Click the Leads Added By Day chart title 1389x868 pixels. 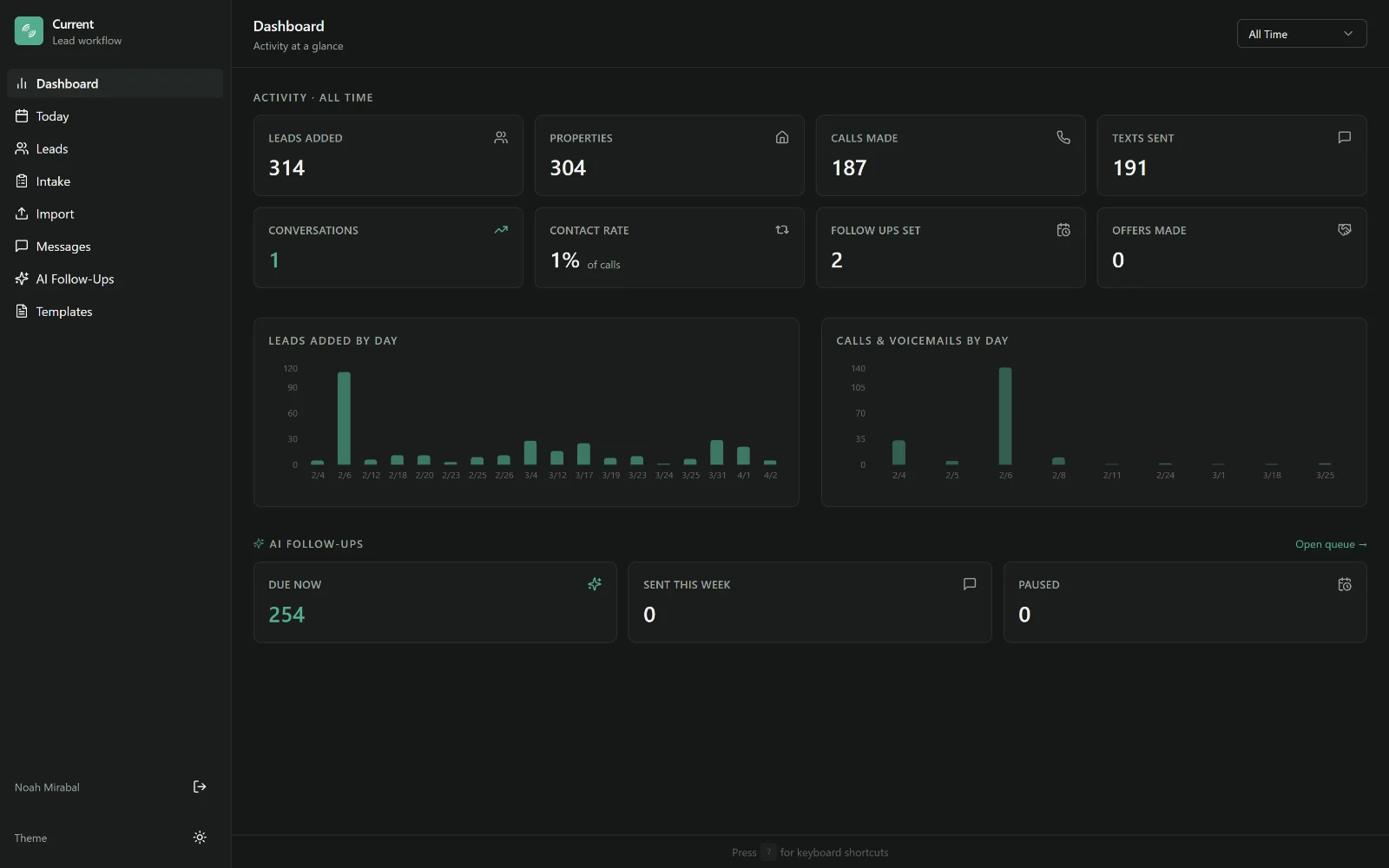(332, 340)
